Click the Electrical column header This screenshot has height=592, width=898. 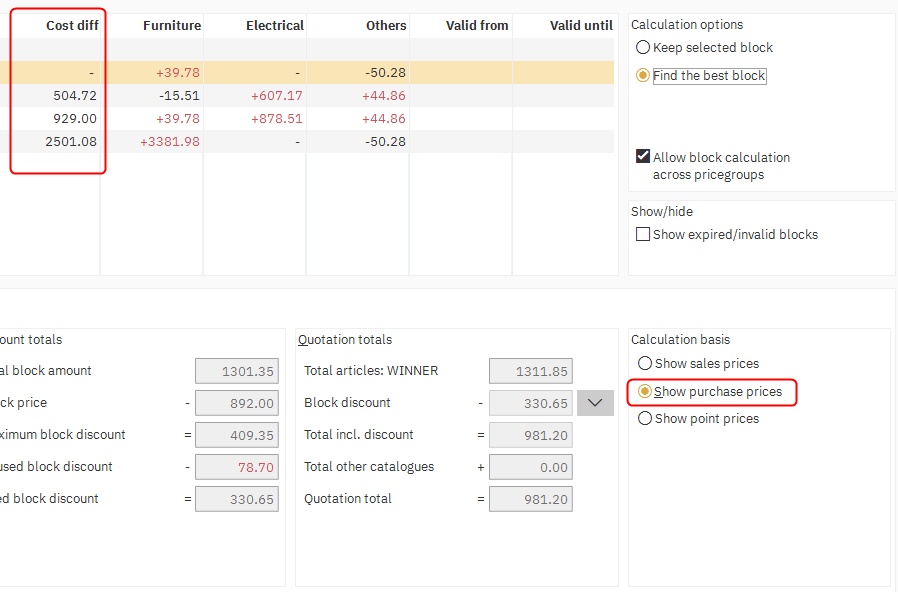(x=275, y=25)
